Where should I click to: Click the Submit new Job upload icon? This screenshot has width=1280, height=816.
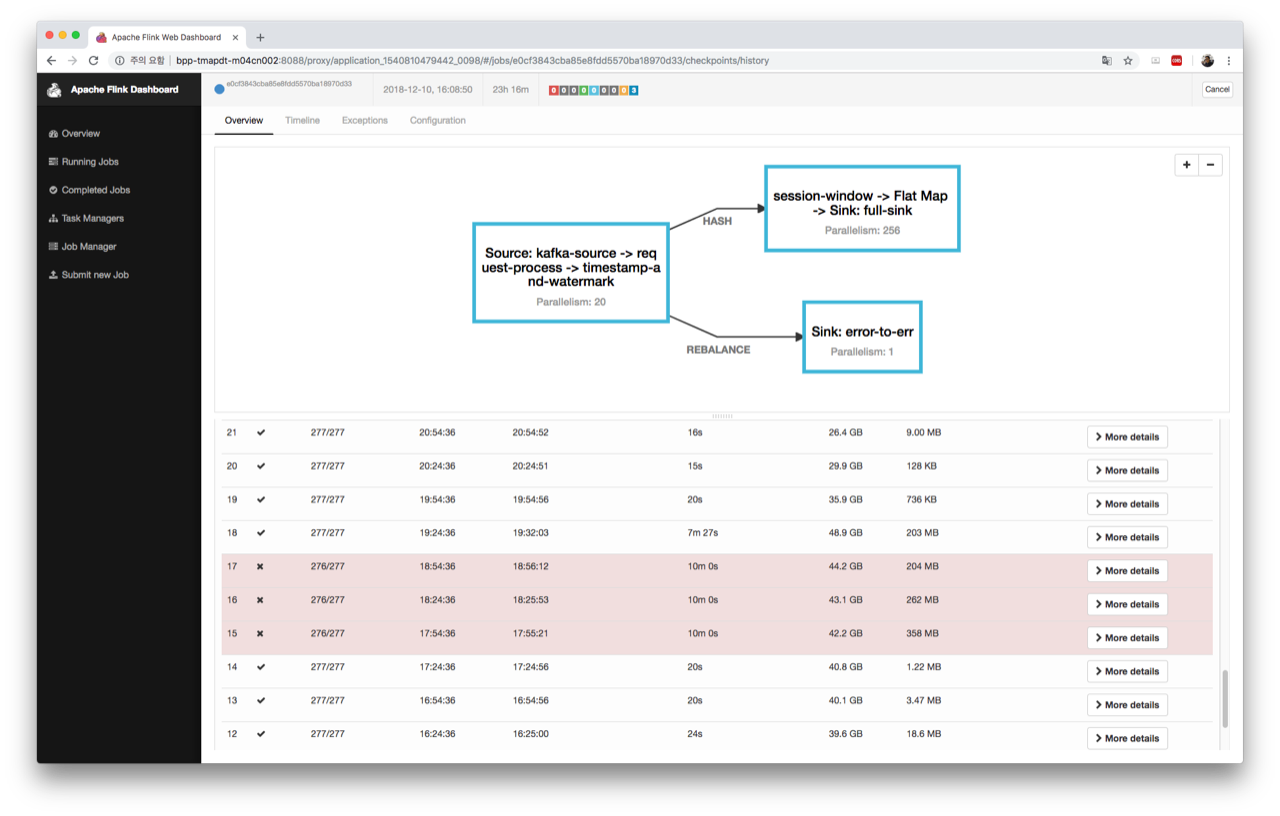(x=53, y=275)
